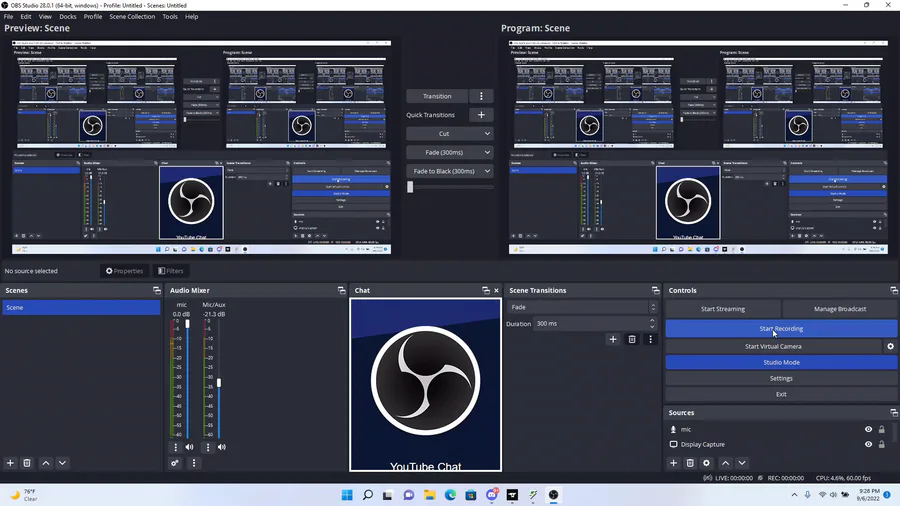The image size is (900, 506).
Task: Mute the mic audio channel
Action: (x=189, y=447)
